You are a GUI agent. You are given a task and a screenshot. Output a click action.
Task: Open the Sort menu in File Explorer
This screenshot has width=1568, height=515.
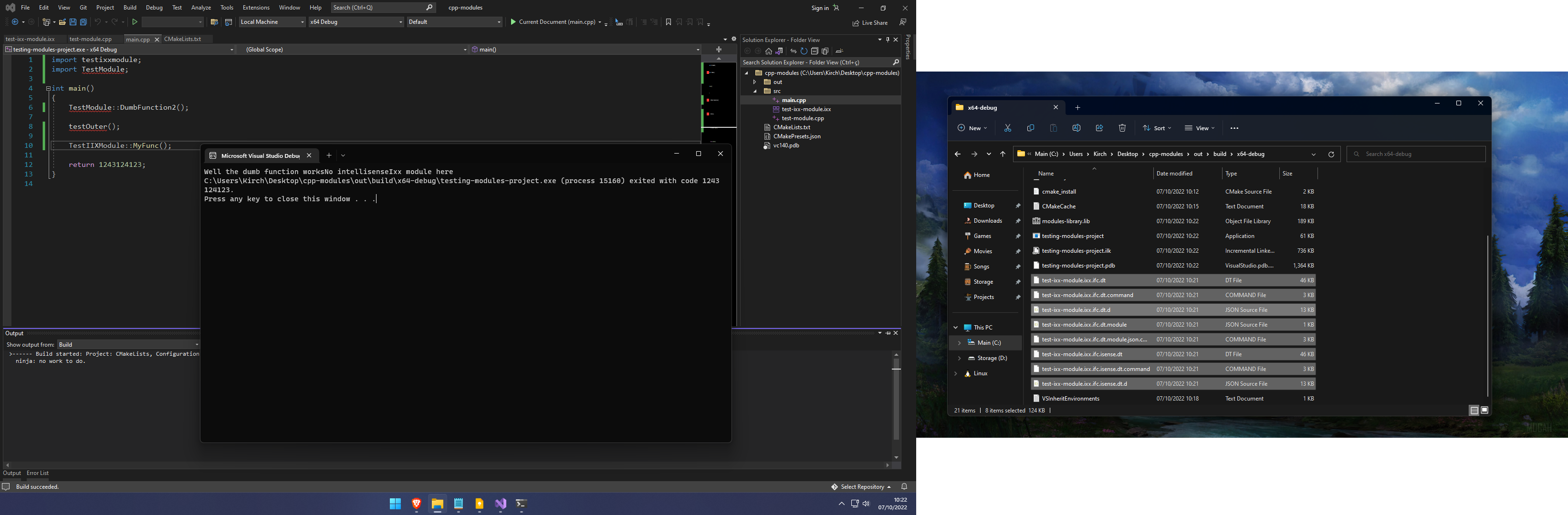click(1156, 128)
